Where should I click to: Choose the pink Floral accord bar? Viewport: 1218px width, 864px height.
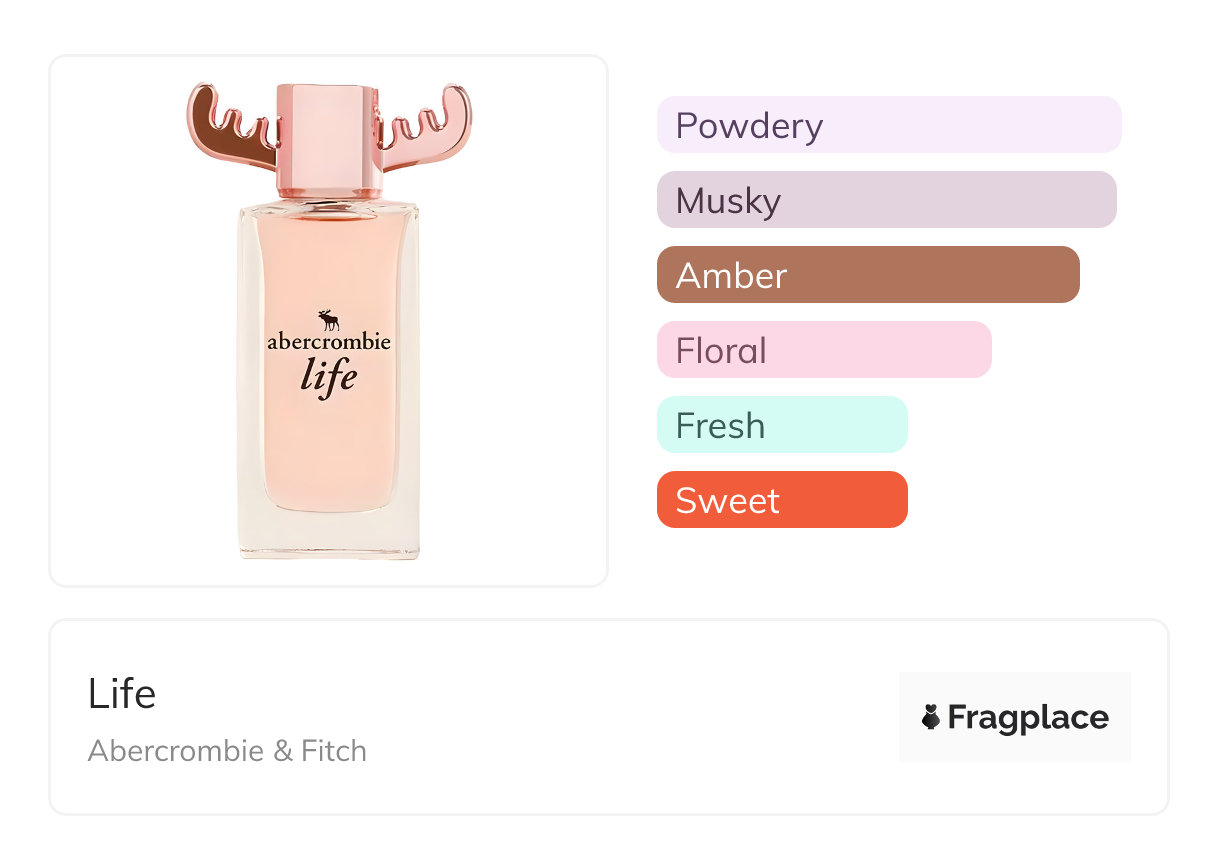pos(824,350)
